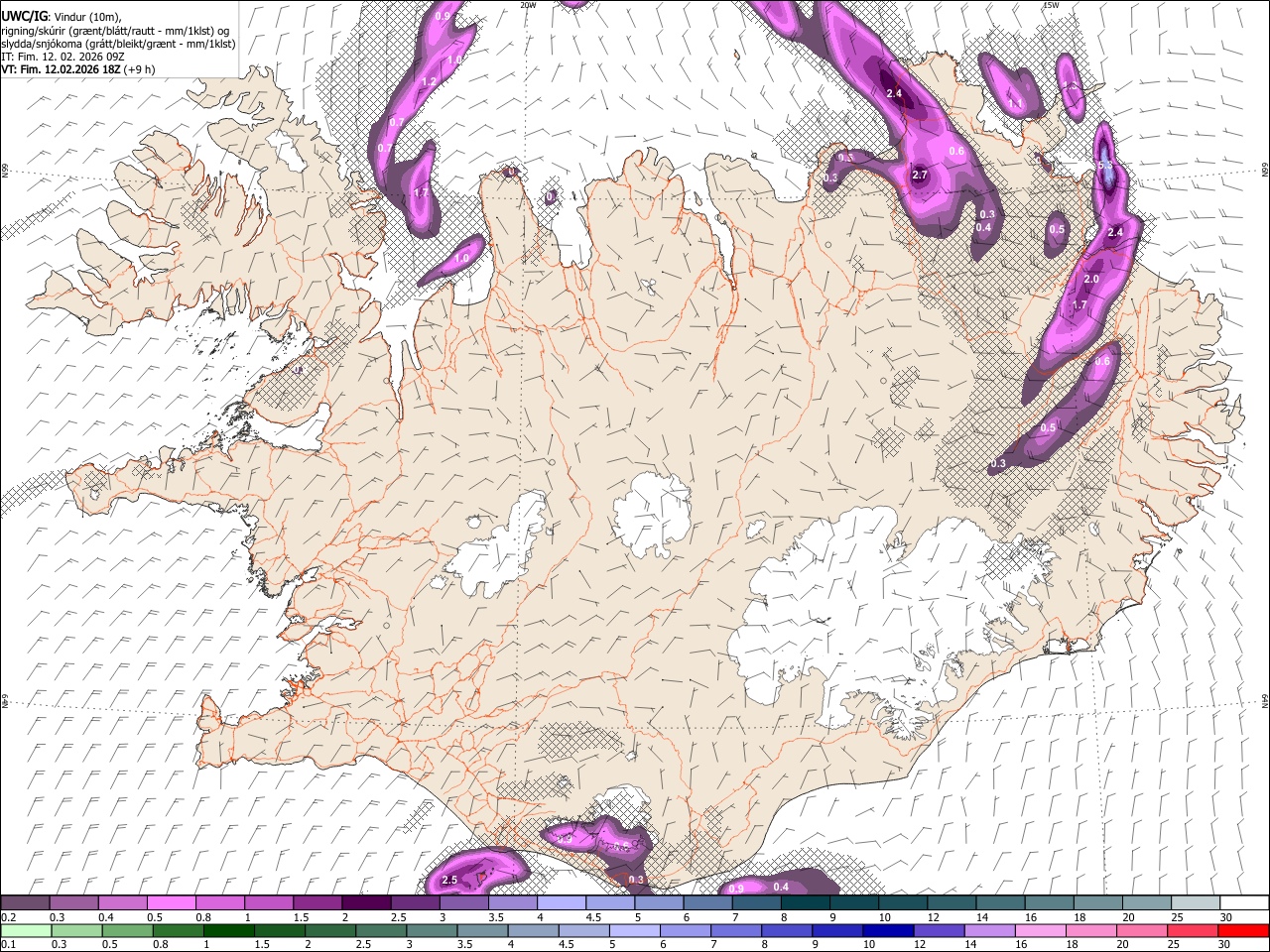
Task: Click the 1.2 value in the northwest band
Action: 430,81
